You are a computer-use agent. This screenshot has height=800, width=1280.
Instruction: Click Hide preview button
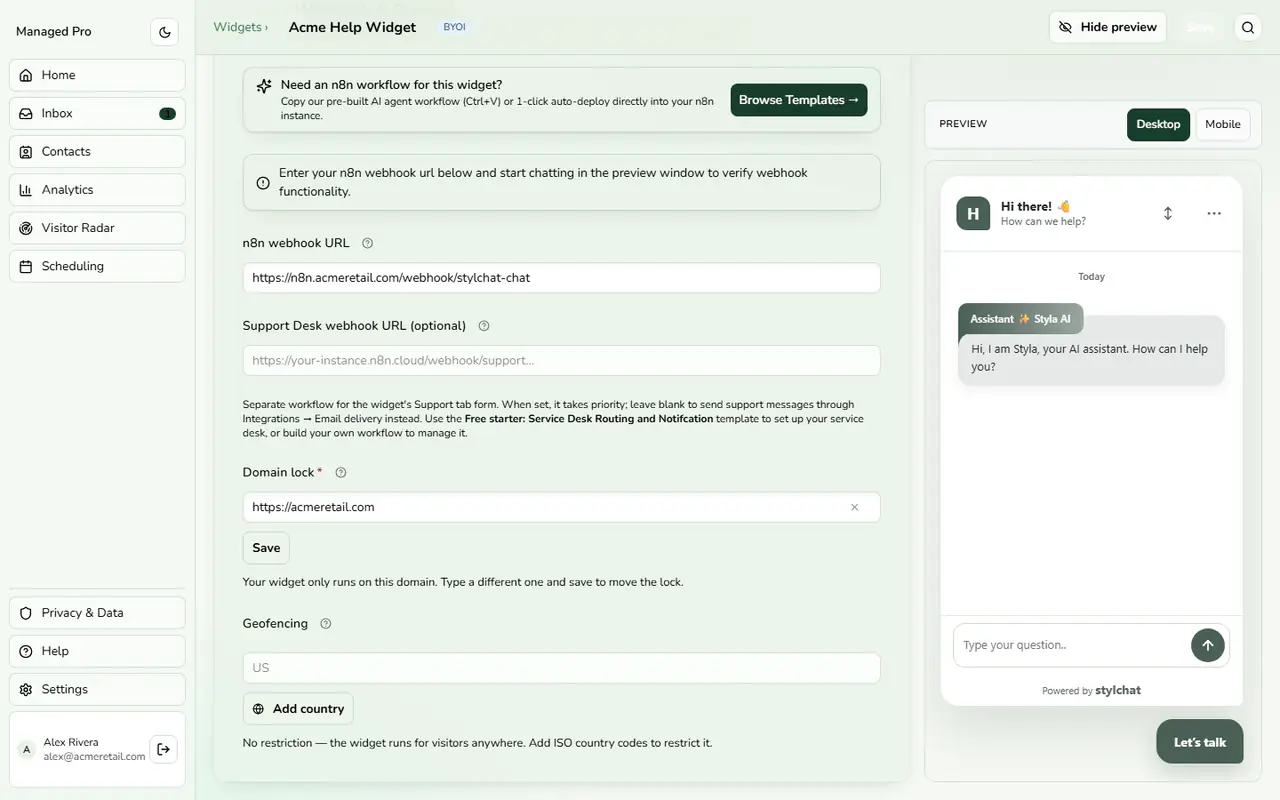1108,27
